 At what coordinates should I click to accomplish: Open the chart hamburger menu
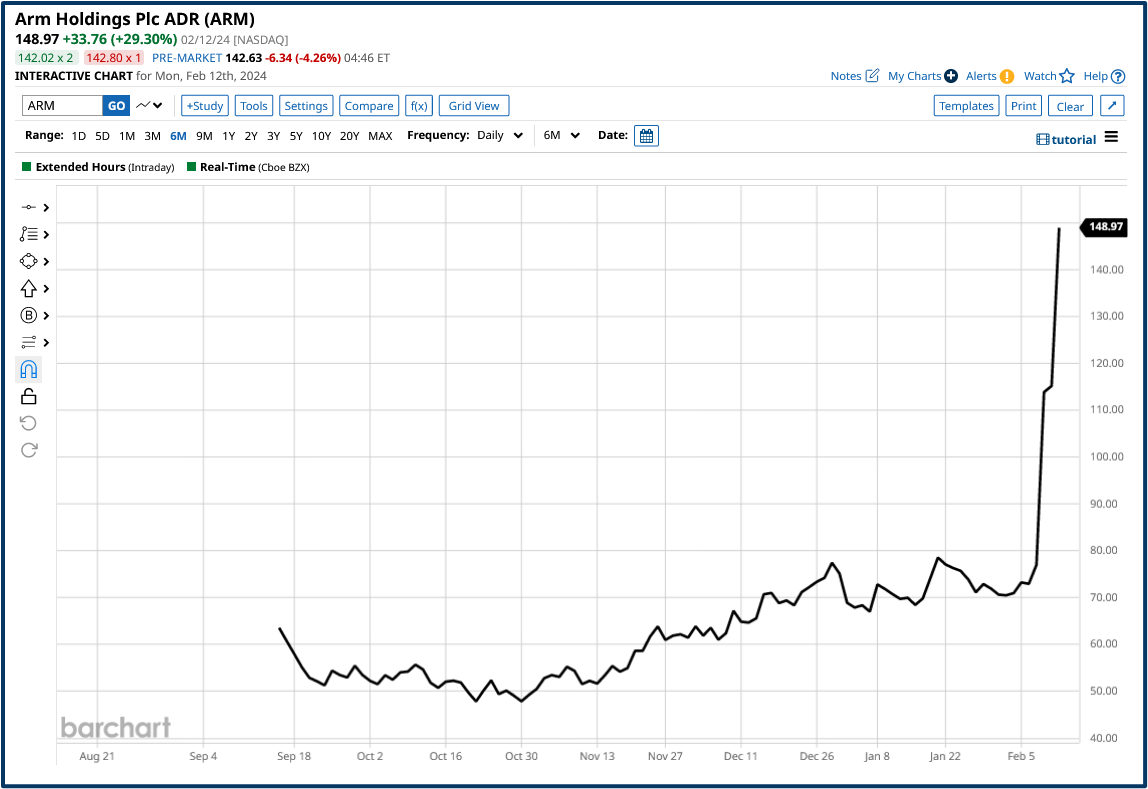click(x=1111, y=139)
